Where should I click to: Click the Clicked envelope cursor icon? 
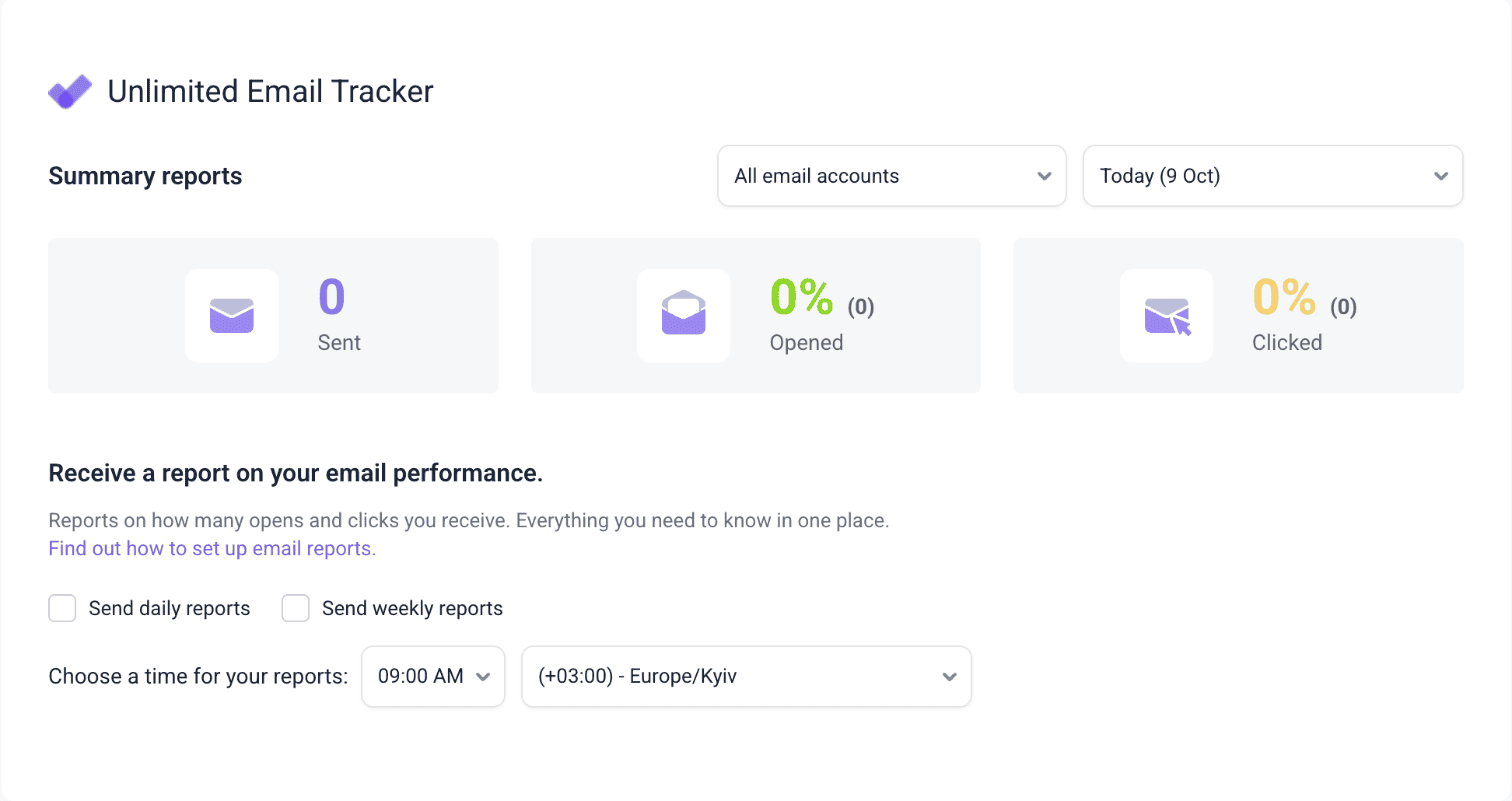[1167, 317]
